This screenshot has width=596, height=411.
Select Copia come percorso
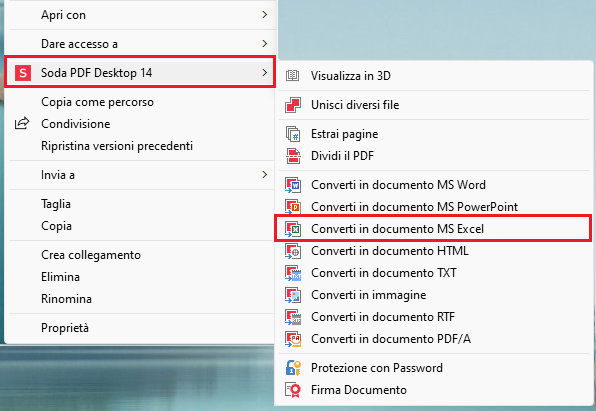(x=97, y=102)
